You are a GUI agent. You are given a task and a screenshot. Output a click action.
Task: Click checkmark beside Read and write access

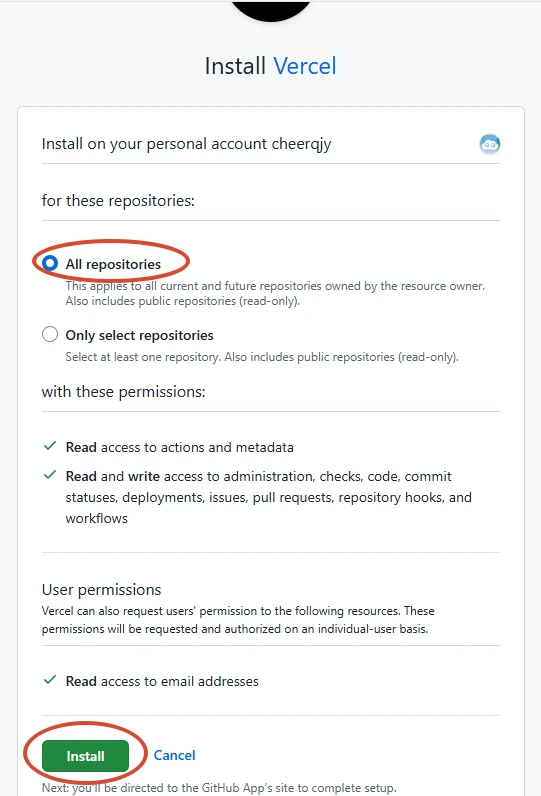coord(50,475)
